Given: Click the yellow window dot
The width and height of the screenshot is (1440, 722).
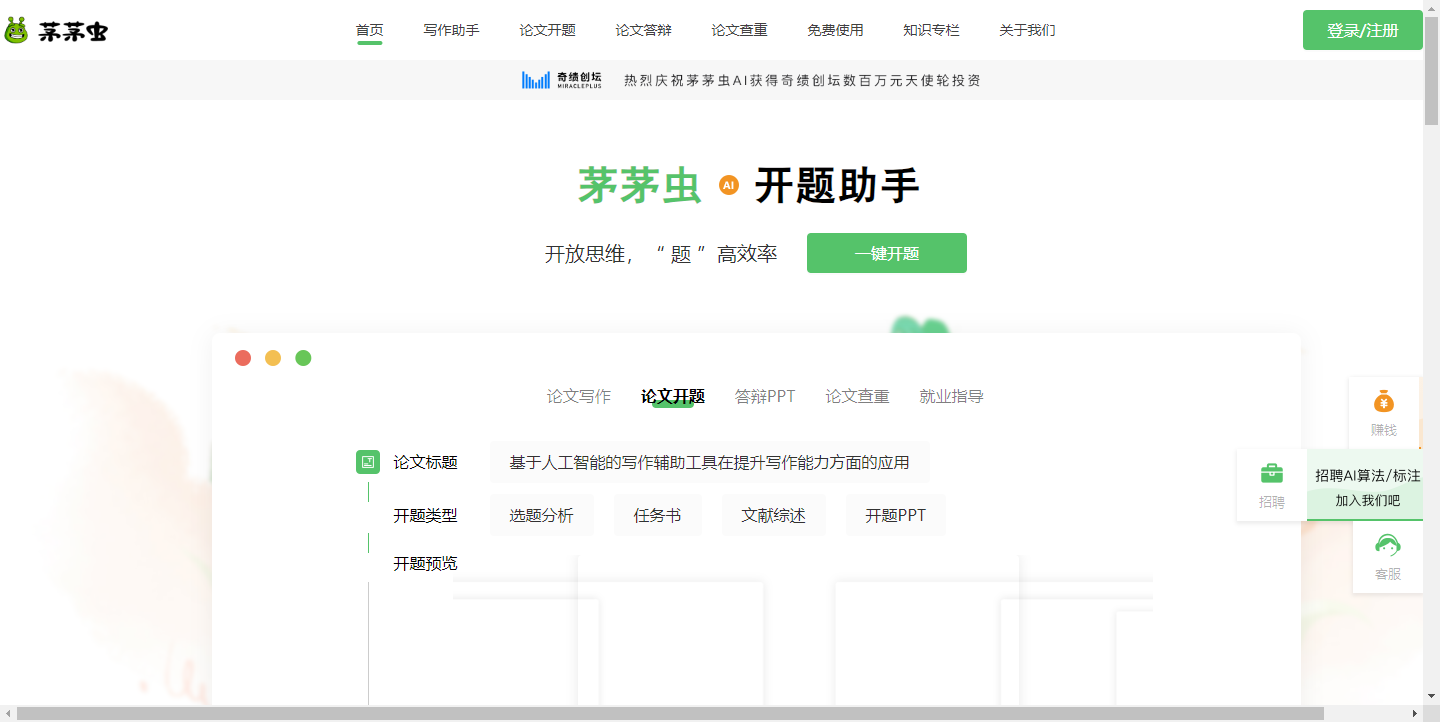Looking at the screenshot, I should [x=273, y=358].
